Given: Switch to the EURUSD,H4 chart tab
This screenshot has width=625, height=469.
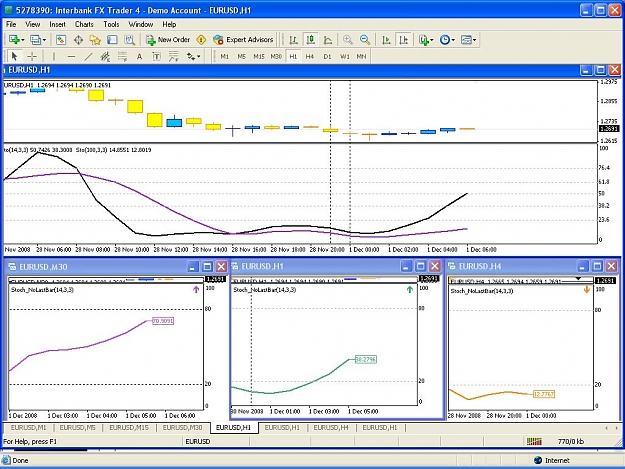Looking at the screenshot, I should tap(331, 428).
